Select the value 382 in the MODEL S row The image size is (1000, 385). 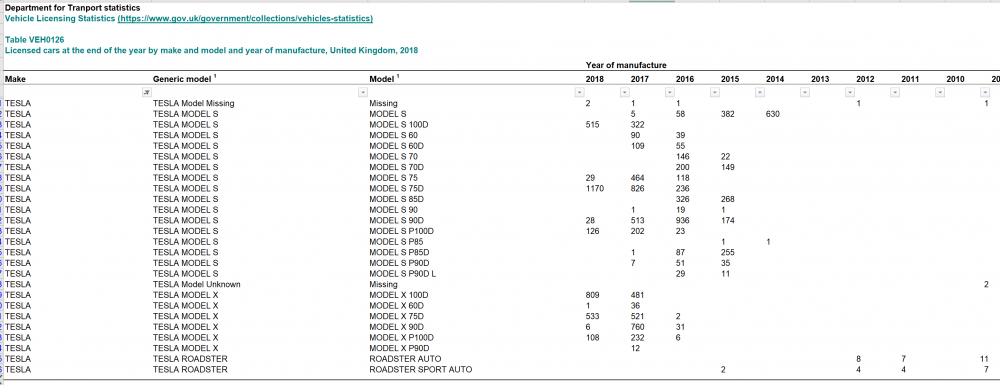point(728,114)
